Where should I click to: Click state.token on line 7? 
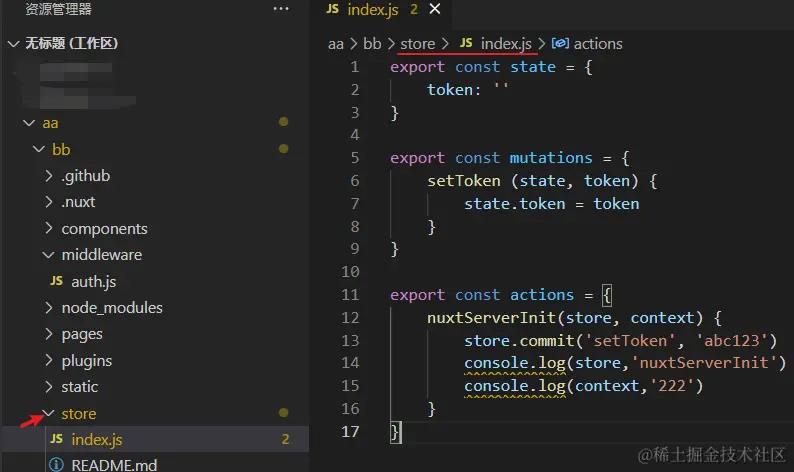tap(514, 204)
